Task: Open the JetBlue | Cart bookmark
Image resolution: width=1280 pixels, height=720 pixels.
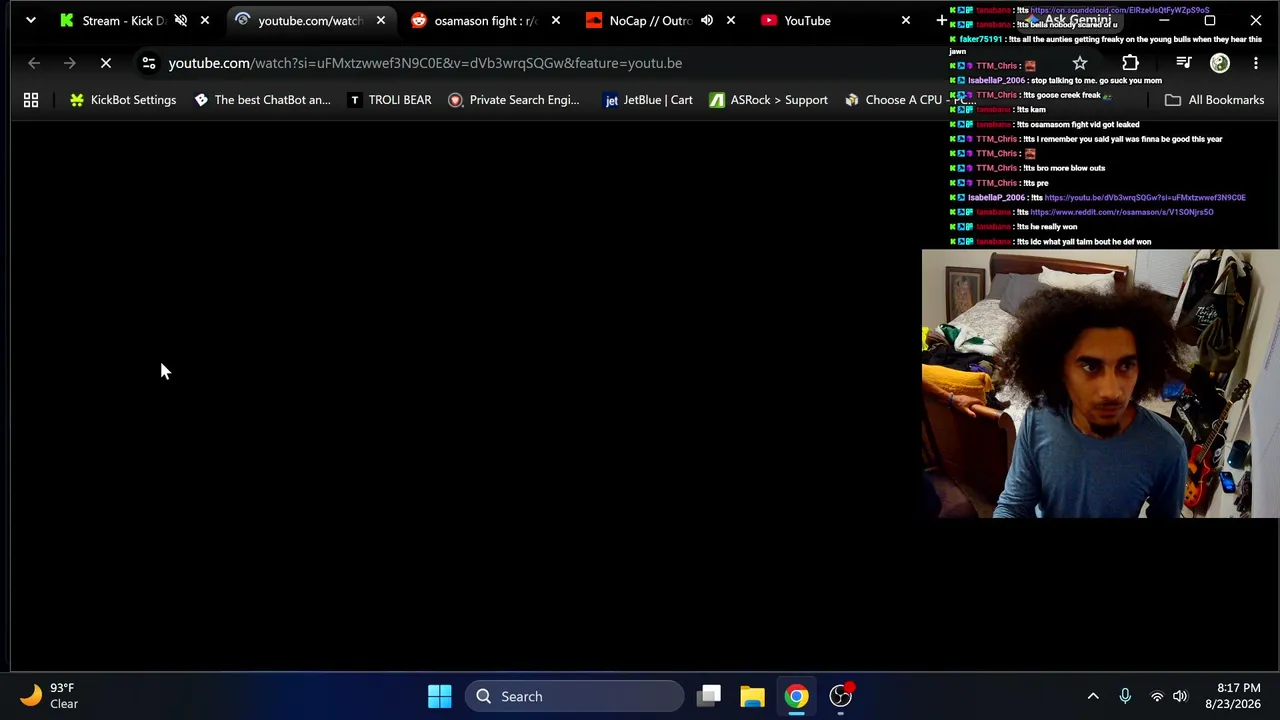Action: pos(649,100)
